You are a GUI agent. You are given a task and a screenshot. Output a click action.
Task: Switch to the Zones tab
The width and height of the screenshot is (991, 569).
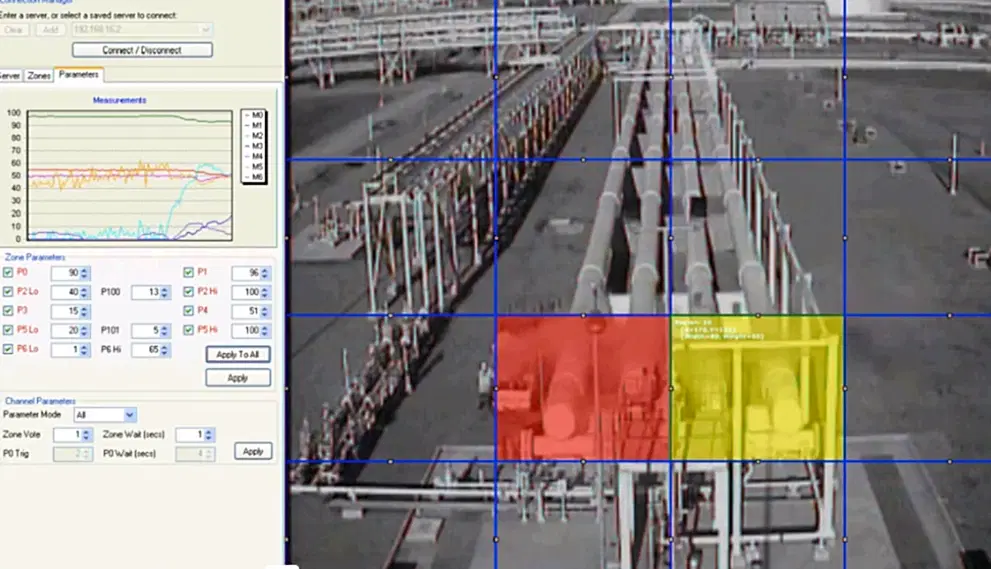(39, 75)
